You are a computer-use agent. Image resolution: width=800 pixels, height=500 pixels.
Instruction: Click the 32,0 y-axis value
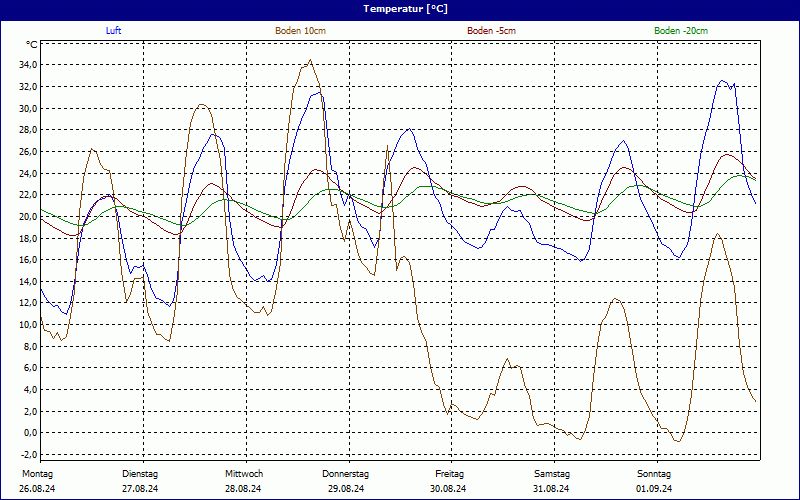pos(29,86)
